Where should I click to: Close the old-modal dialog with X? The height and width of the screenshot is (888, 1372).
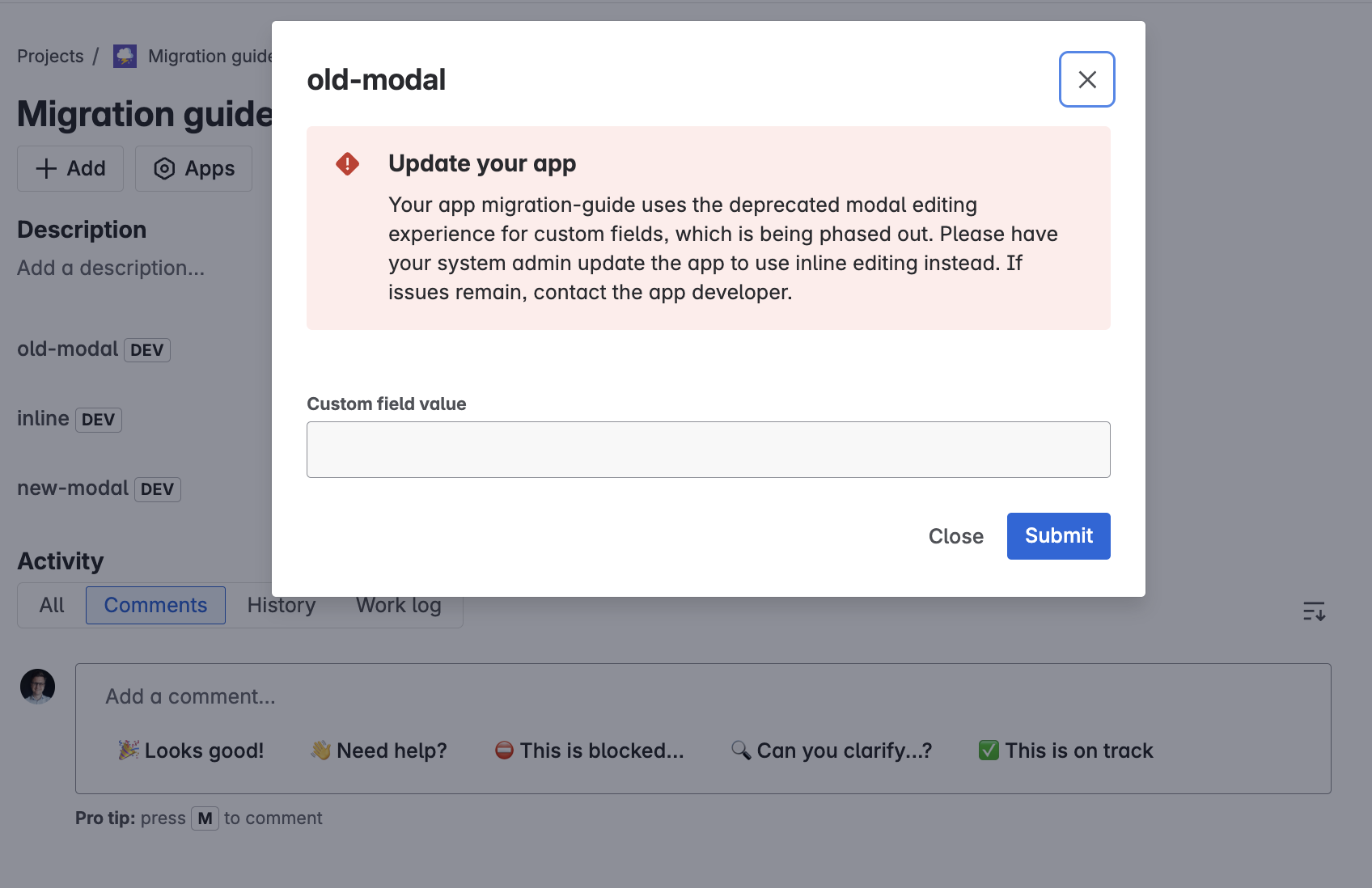tap(1086, 79)
